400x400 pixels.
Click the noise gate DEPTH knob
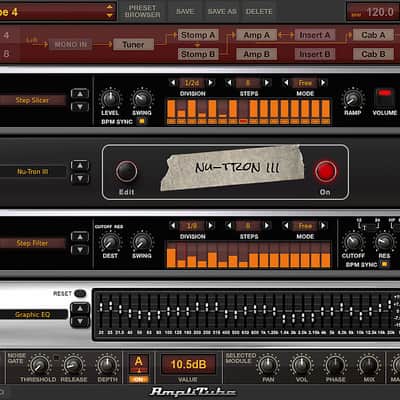(107, 366)
